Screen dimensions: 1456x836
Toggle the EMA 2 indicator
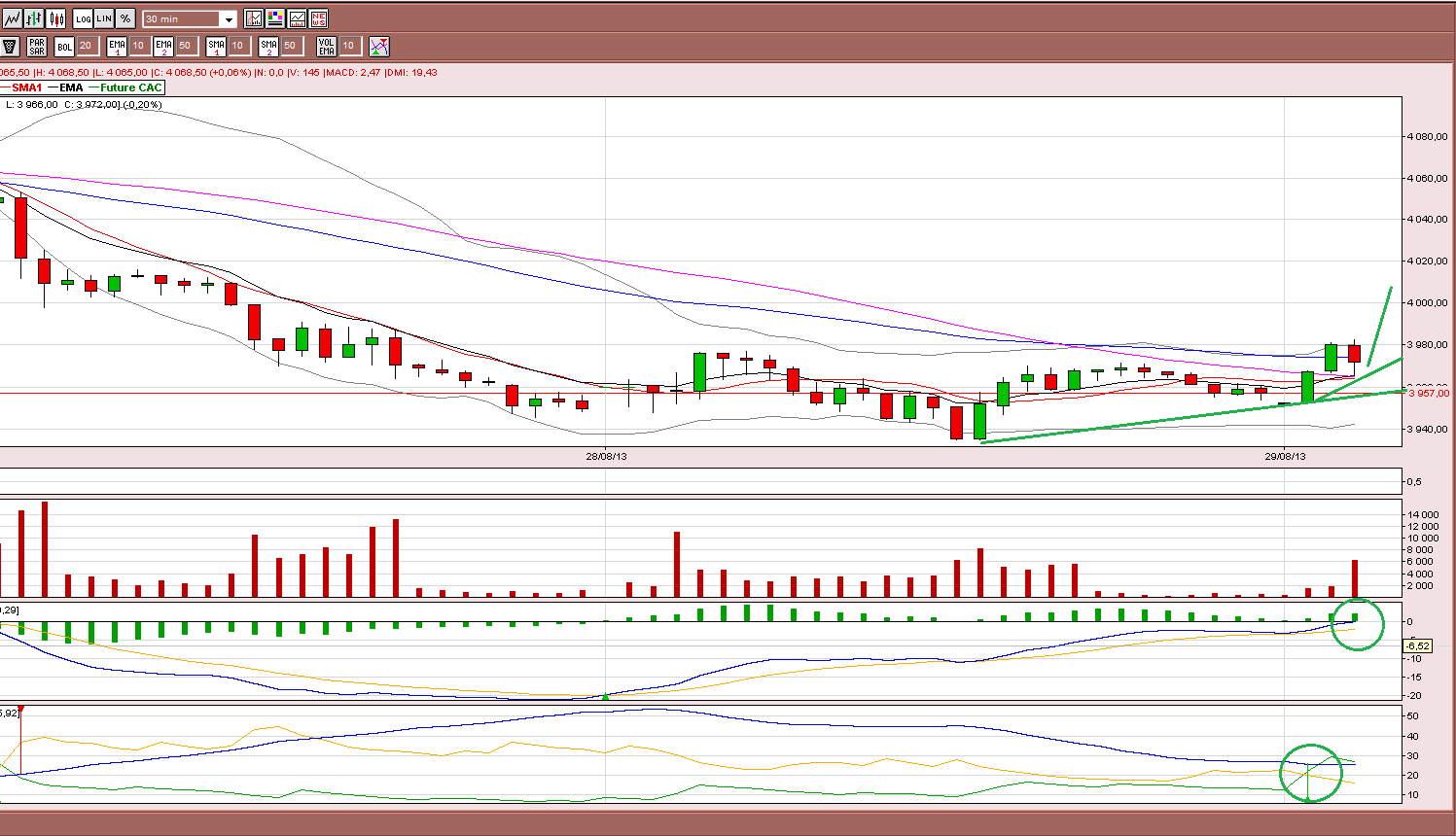[x=163, y=46]
